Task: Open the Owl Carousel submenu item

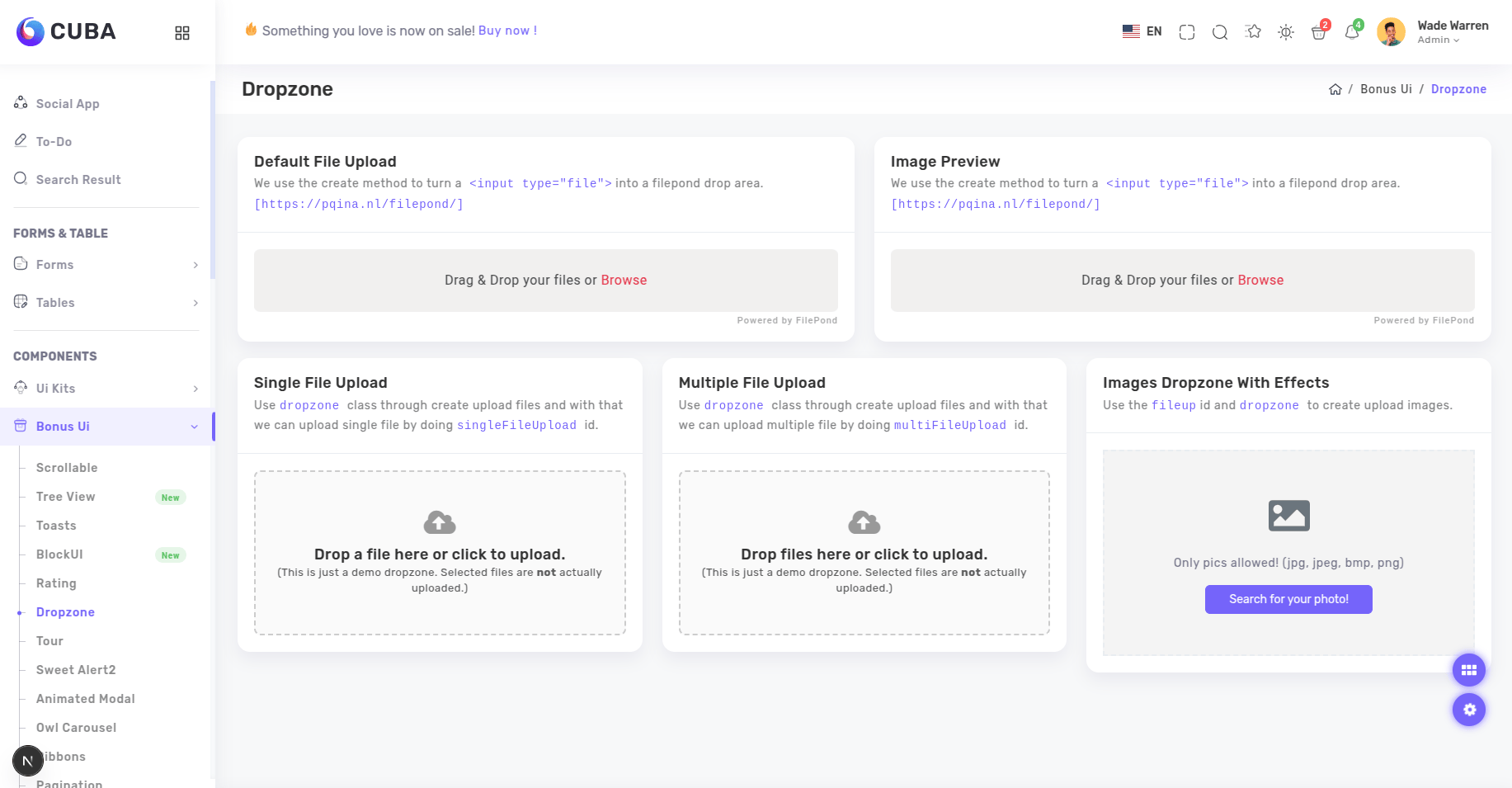Action: click(76, 728)
